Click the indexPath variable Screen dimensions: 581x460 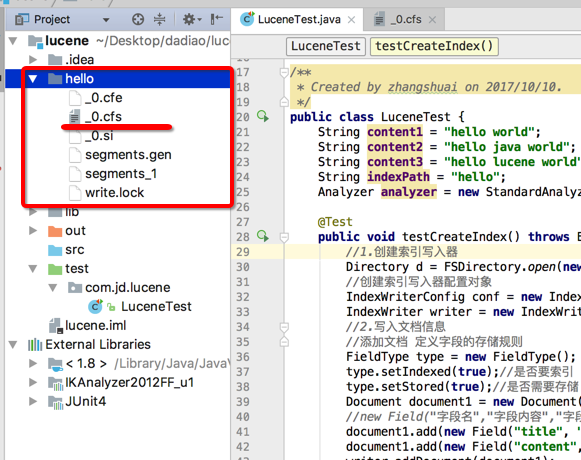click(x=398, y=176)
